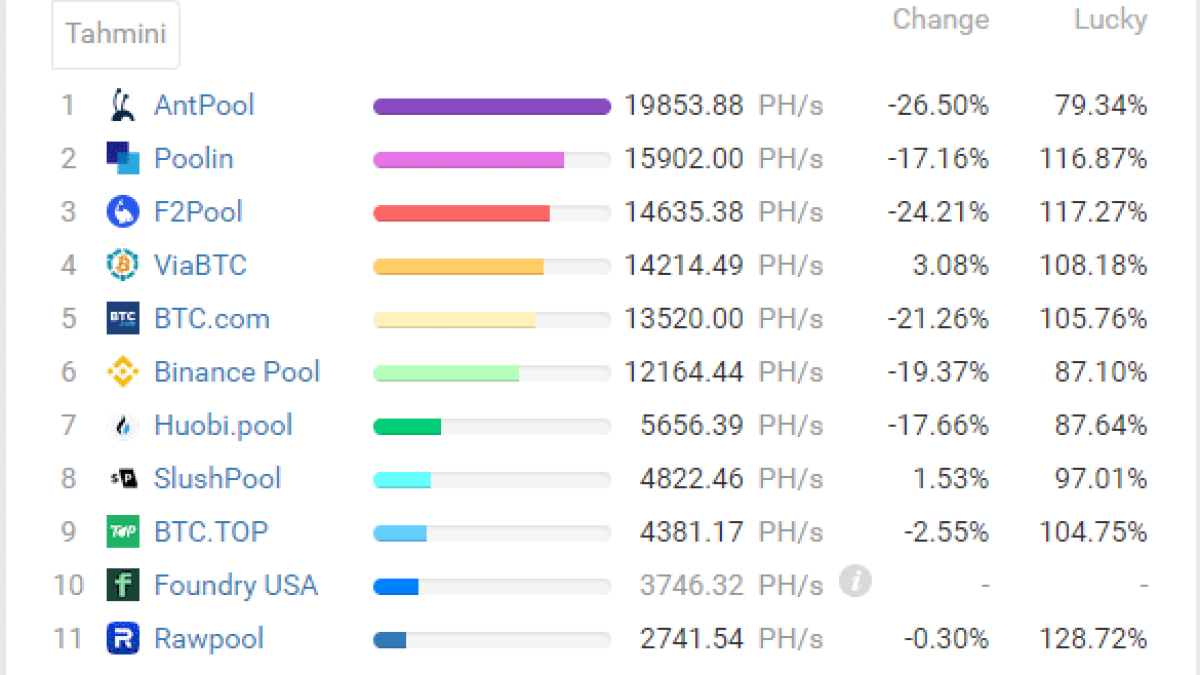Click the Binance Pool logo icon
This screenshot has width=1200, height=675.
122,372
